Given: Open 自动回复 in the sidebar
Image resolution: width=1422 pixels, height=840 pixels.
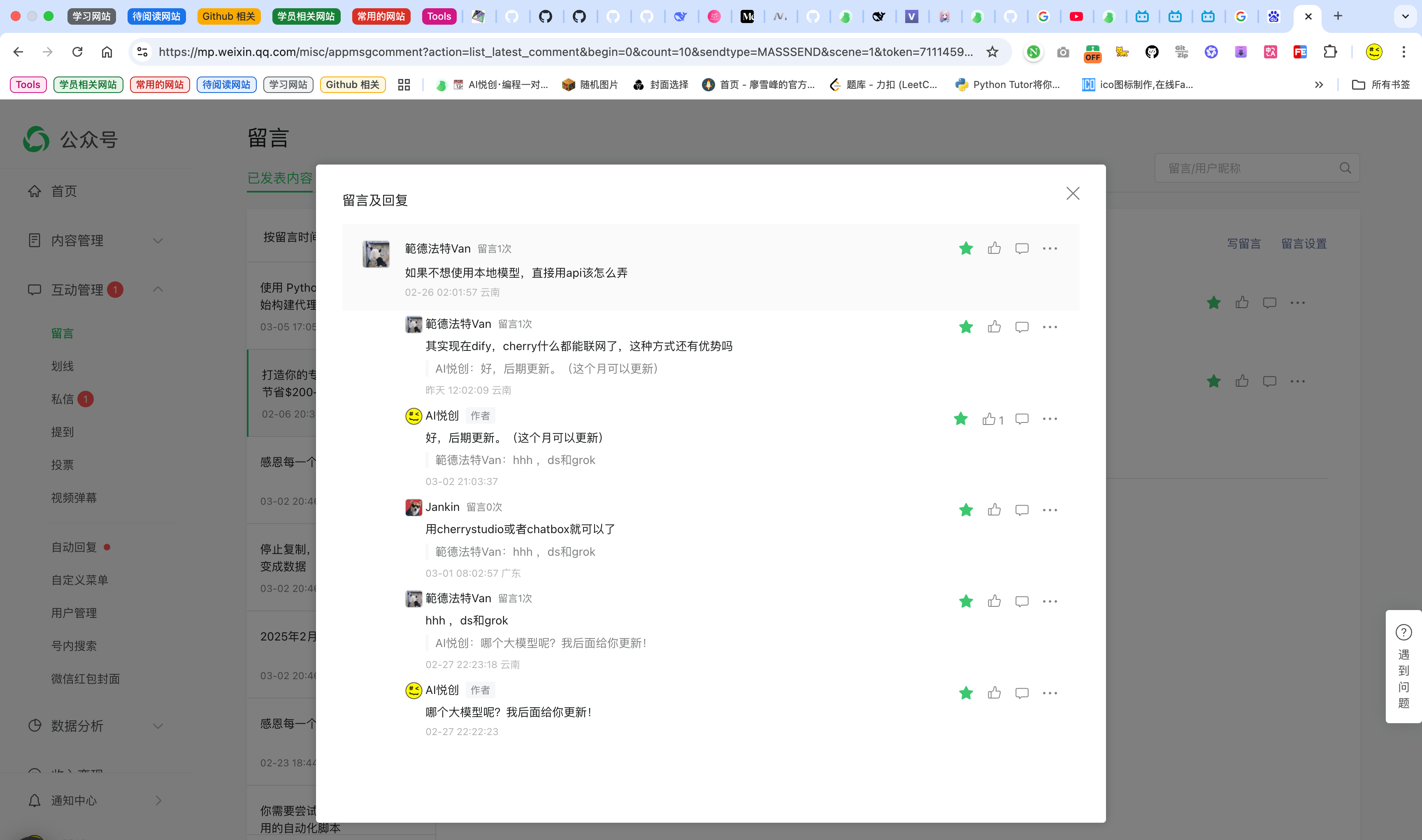Looking at the screenshot, I should click(x=74, y=548).
